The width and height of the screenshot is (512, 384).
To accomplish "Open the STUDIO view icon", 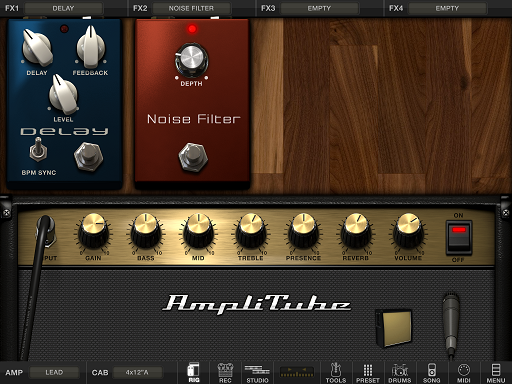I will [257, 373].
